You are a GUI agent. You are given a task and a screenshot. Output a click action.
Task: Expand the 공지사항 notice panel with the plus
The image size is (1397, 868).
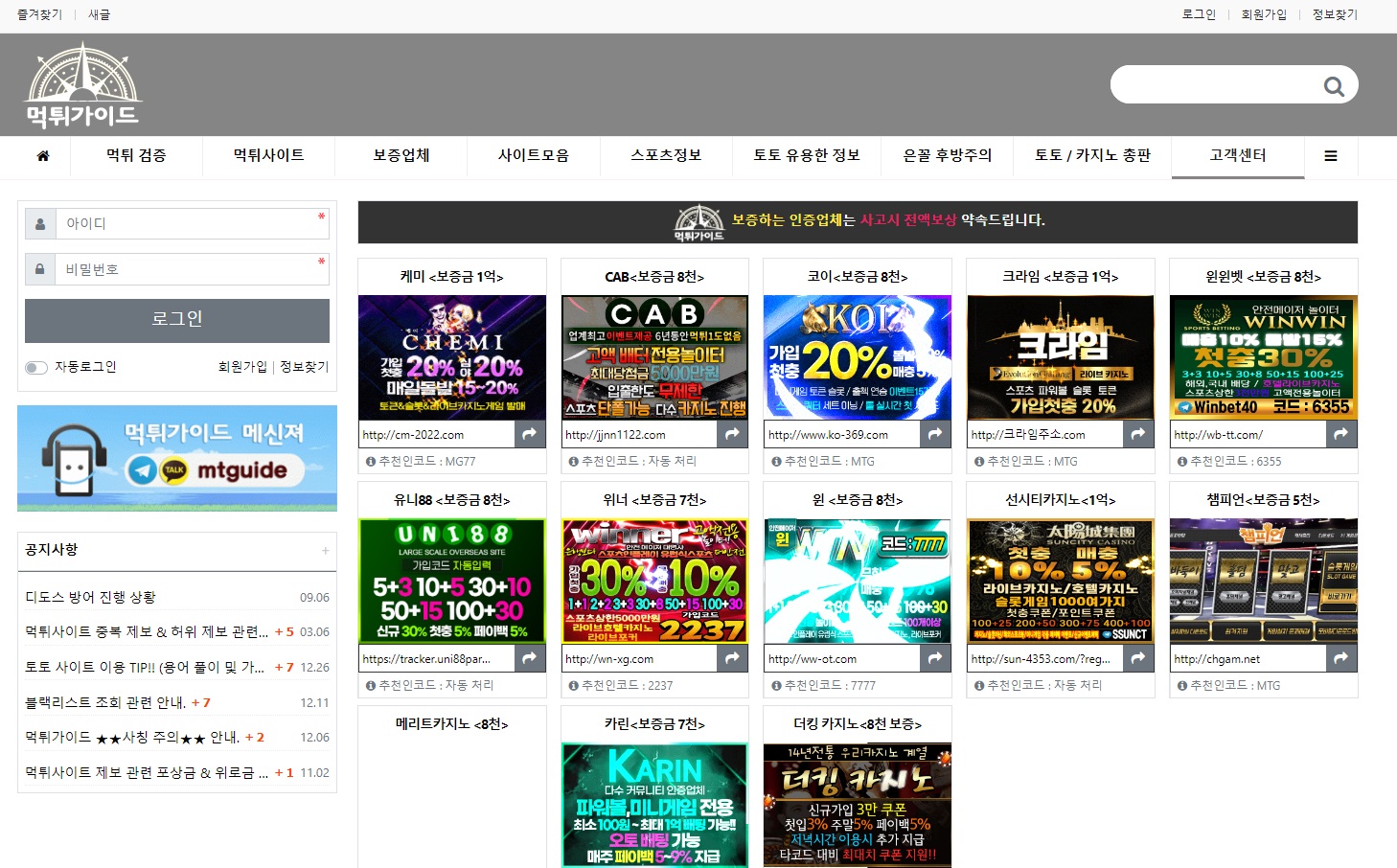326,550
